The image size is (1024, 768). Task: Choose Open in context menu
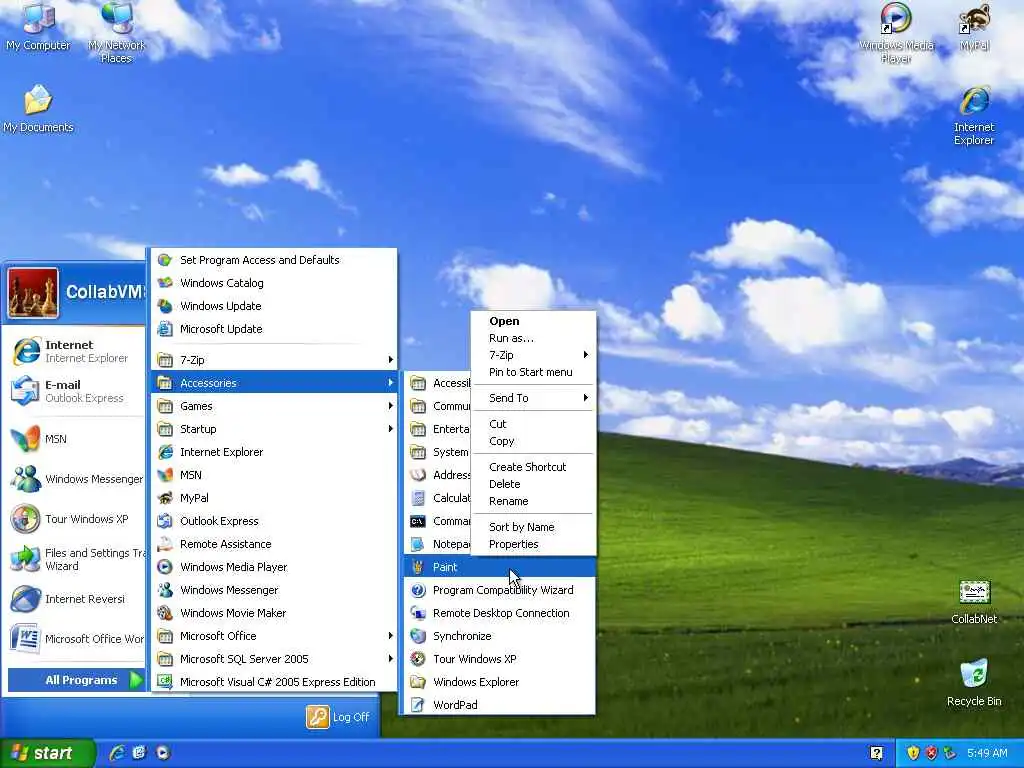[534, 321]
